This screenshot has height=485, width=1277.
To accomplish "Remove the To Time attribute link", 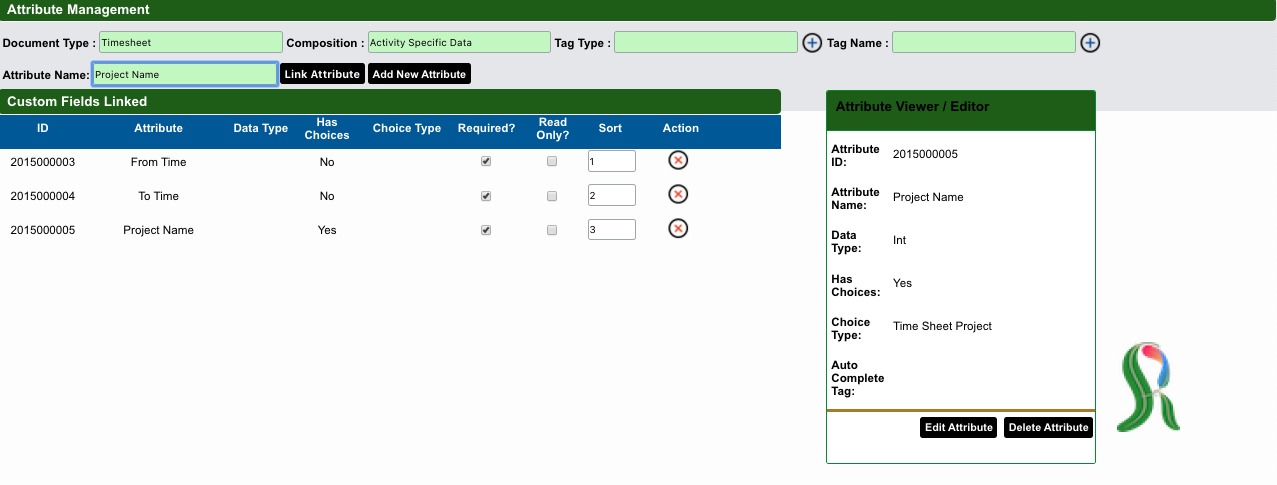I will (678, 194).
